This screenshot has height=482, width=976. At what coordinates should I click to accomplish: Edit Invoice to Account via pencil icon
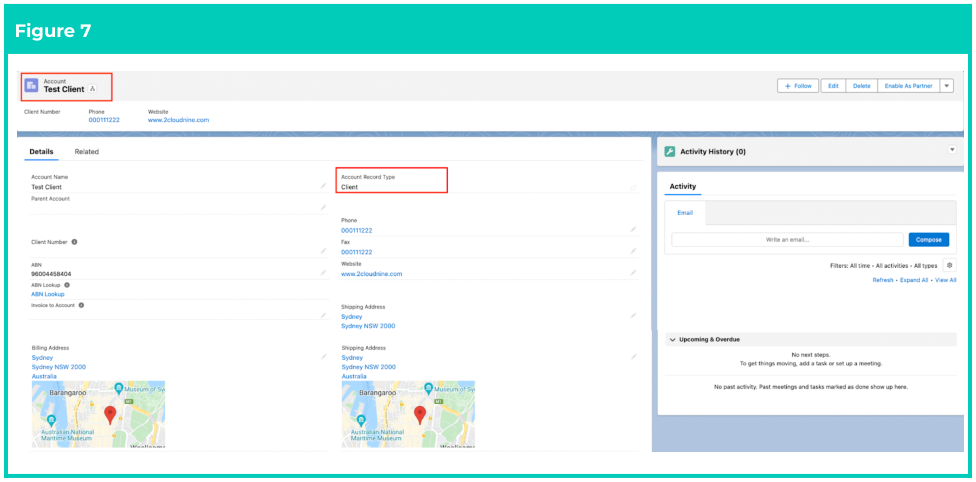pyautogui.click(x=323, y=316)
